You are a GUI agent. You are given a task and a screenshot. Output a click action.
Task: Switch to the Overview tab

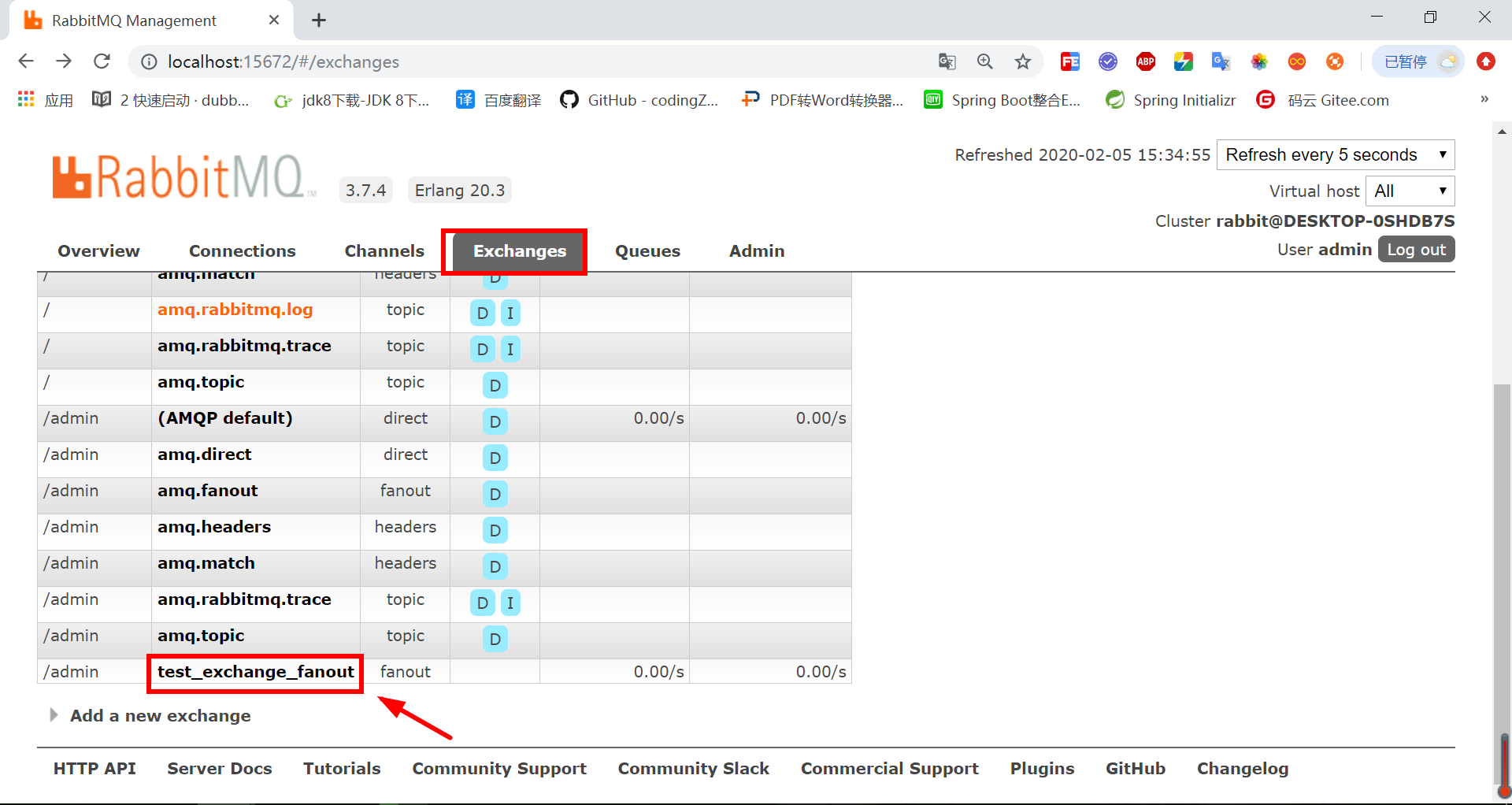pyautogui.click(x=98, y=250)
